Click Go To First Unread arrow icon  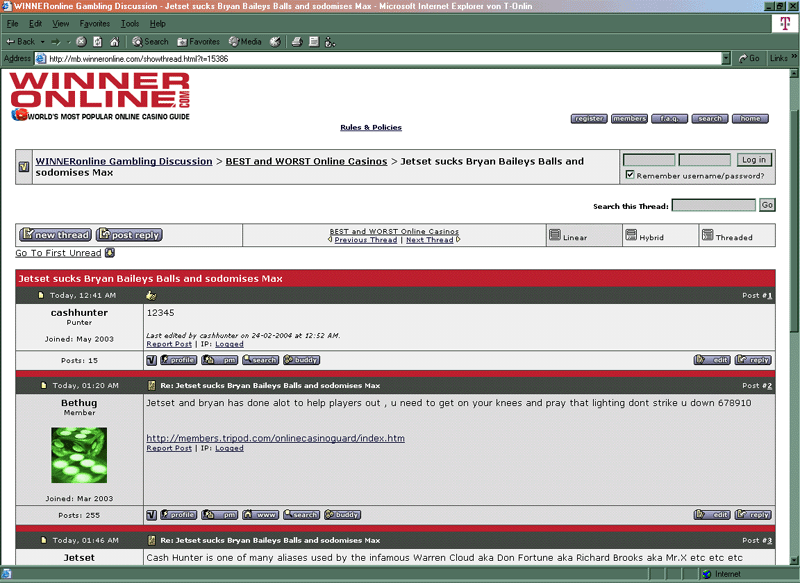click(110, 252)
